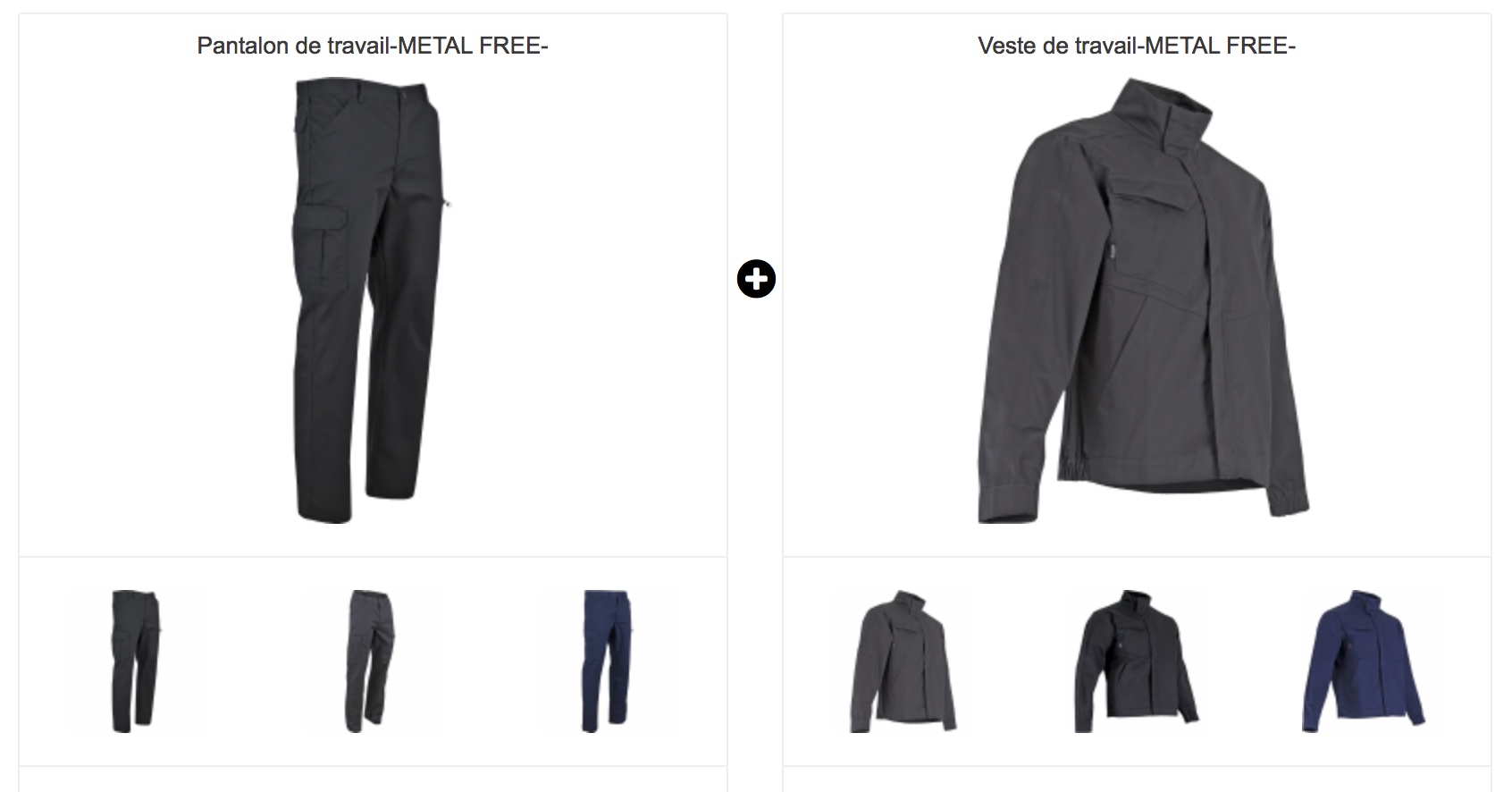The height and width of the screenshot is (792, 1512).
Task: Select the grey jacket thumbnail
Action: click(x=901, y=661)
